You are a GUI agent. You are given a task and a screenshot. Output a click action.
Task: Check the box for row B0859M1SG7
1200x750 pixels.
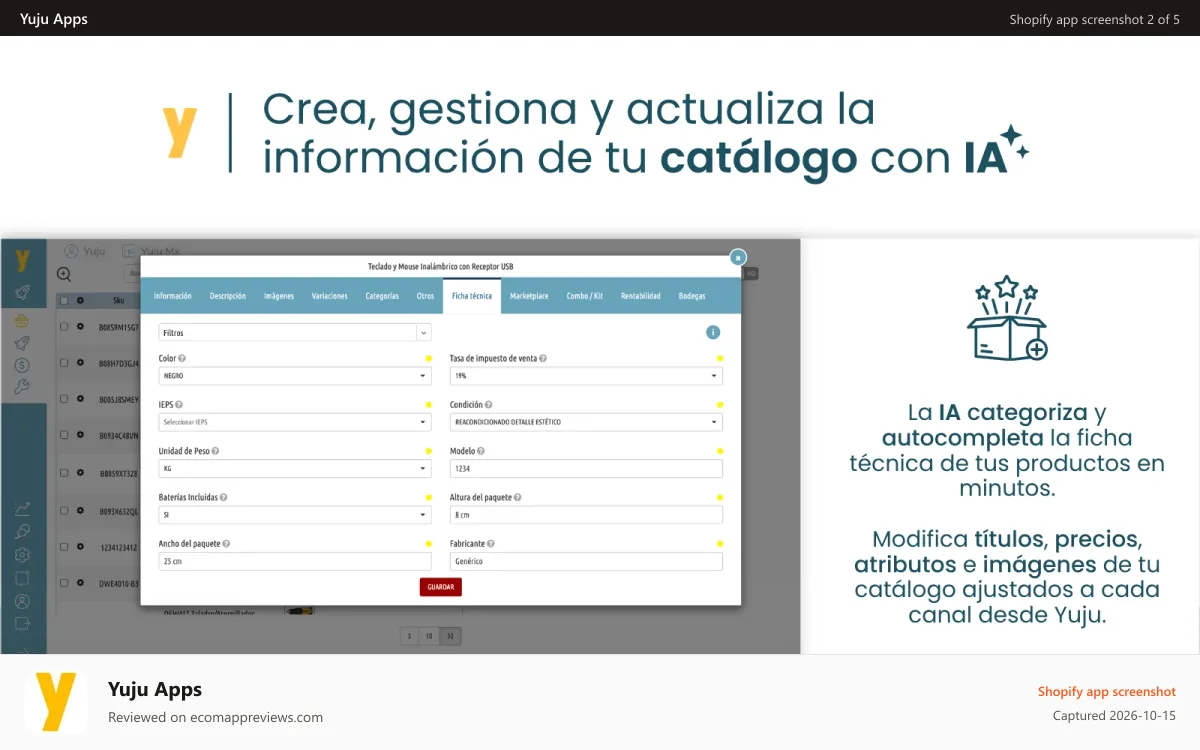click(65, 327)
